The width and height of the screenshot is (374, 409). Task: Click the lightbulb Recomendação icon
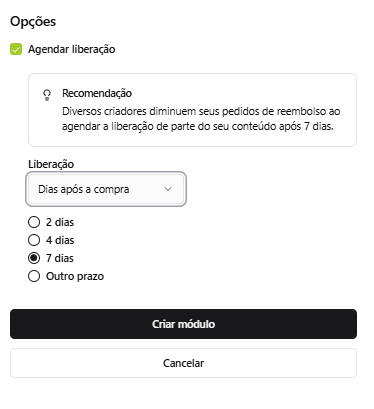coord(47,95)
